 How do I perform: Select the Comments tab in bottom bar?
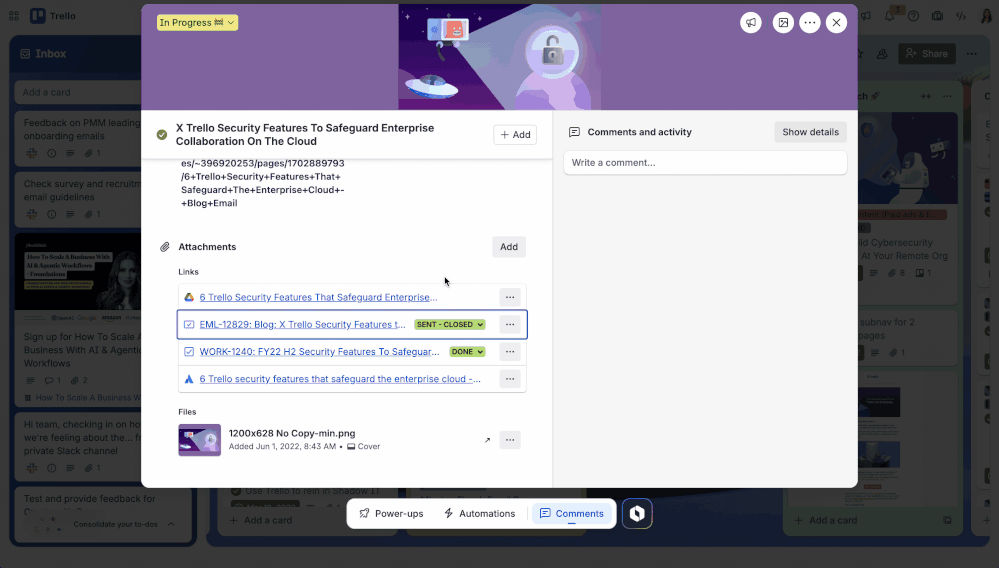[x=571, y=513]
